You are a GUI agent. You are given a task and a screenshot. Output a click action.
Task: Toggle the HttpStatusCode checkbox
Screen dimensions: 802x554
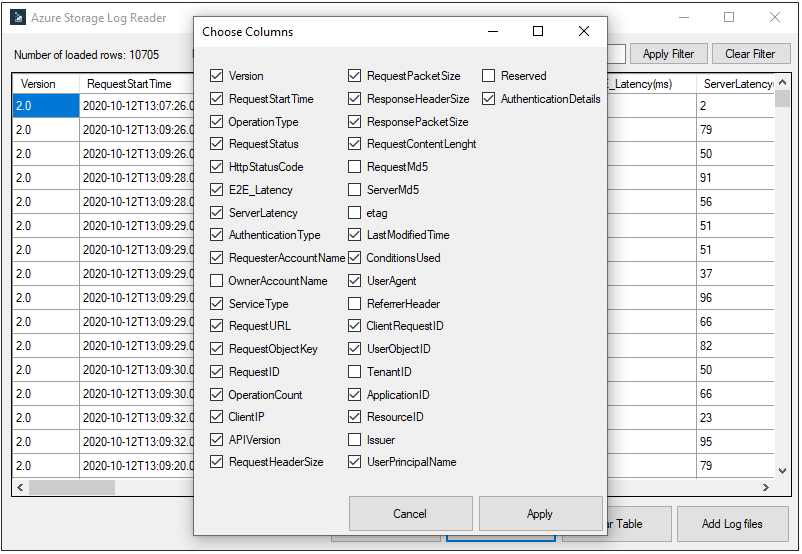216,167
